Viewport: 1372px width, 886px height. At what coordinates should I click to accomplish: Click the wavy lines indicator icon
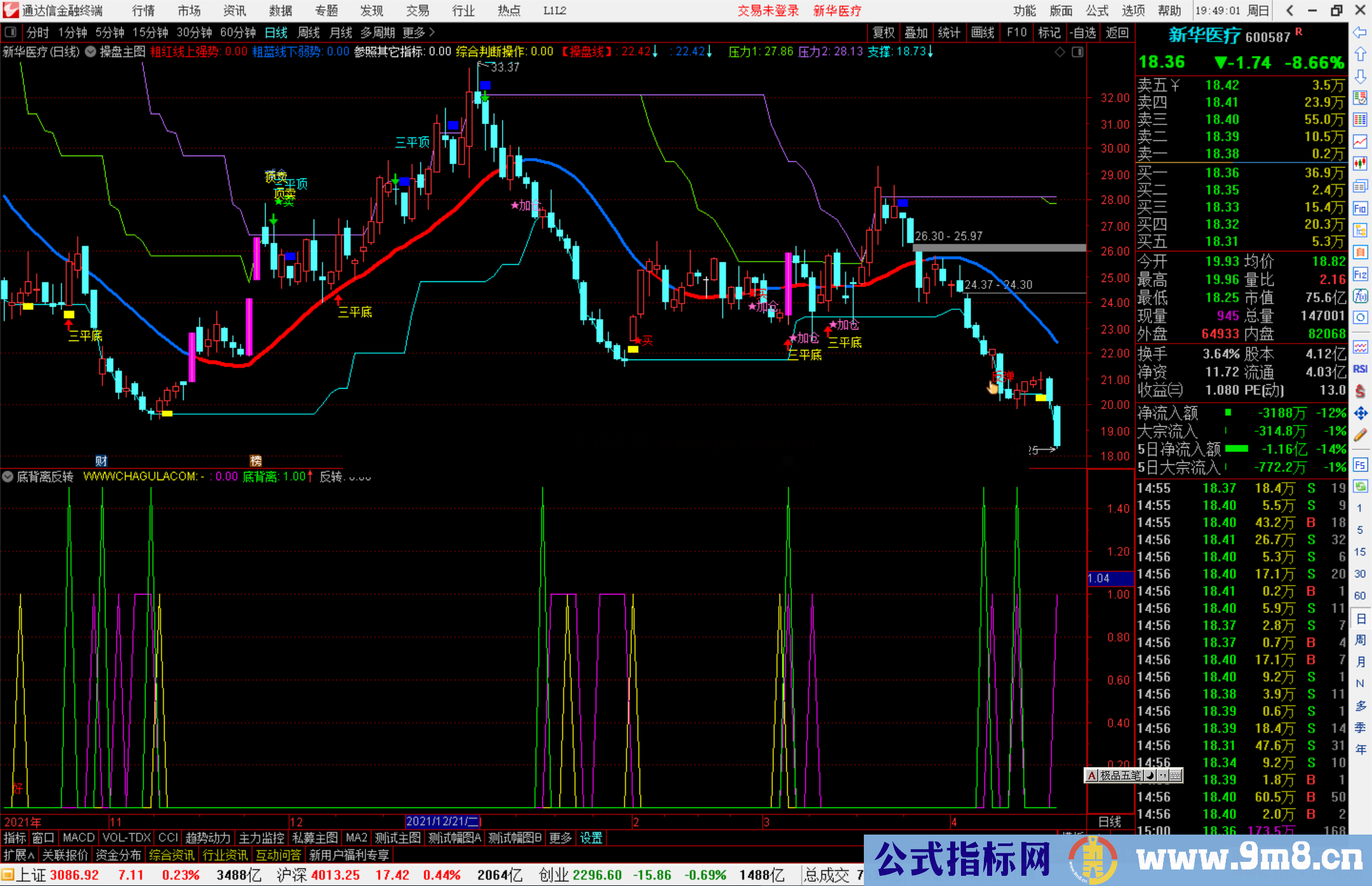coord(1360,347)
